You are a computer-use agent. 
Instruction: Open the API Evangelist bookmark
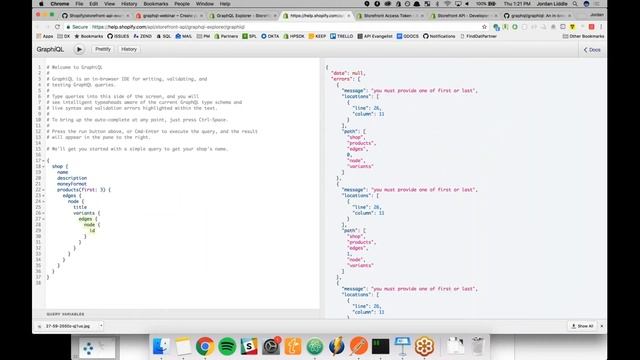click(x=375, y=36)
